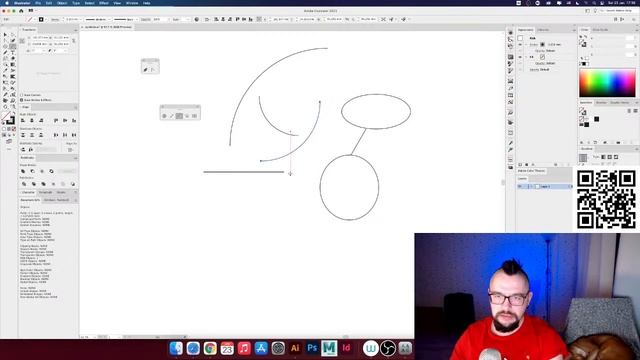640x360 pixels.
Task: Click Vertical Align Top in Align panel
Action: click(x=56, y=120)
